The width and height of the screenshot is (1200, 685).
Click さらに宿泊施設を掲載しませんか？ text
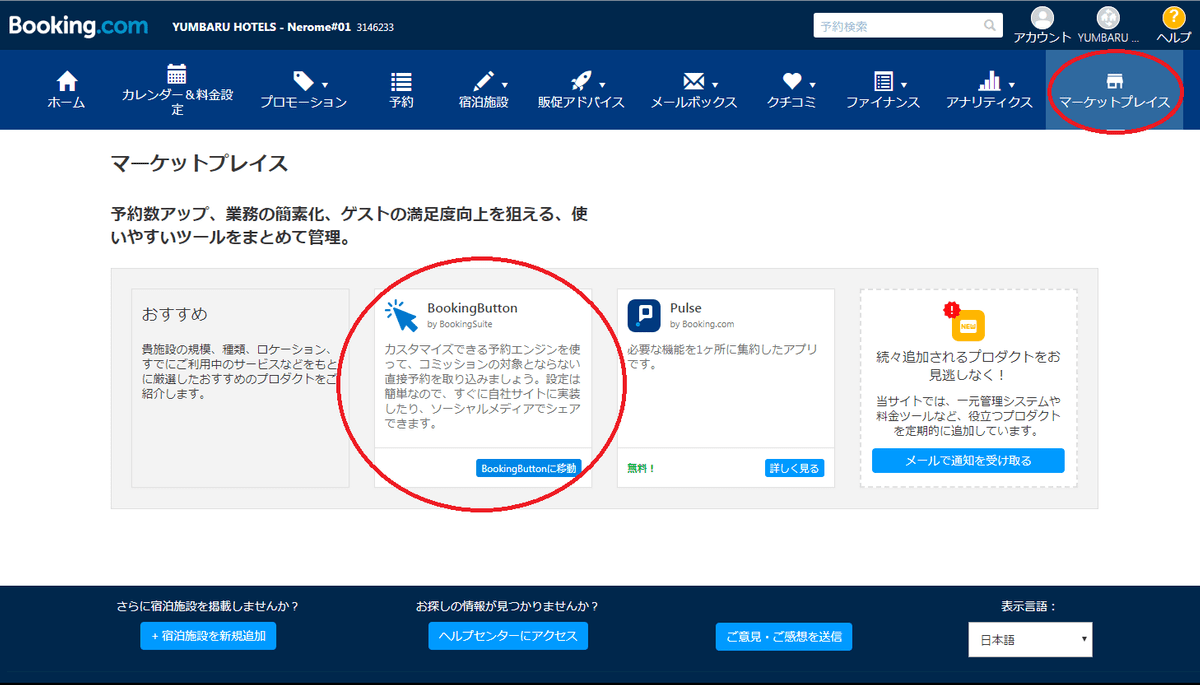(208, 606)
